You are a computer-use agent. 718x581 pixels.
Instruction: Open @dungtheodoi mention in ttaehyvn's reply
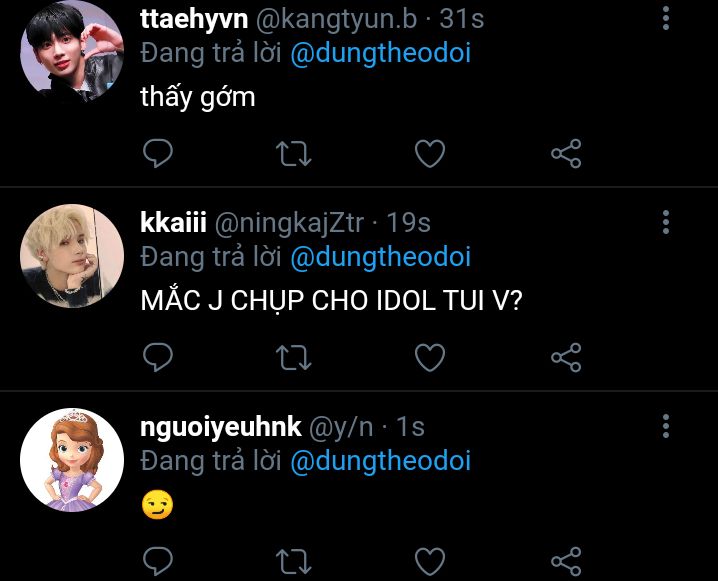(381, 53)
